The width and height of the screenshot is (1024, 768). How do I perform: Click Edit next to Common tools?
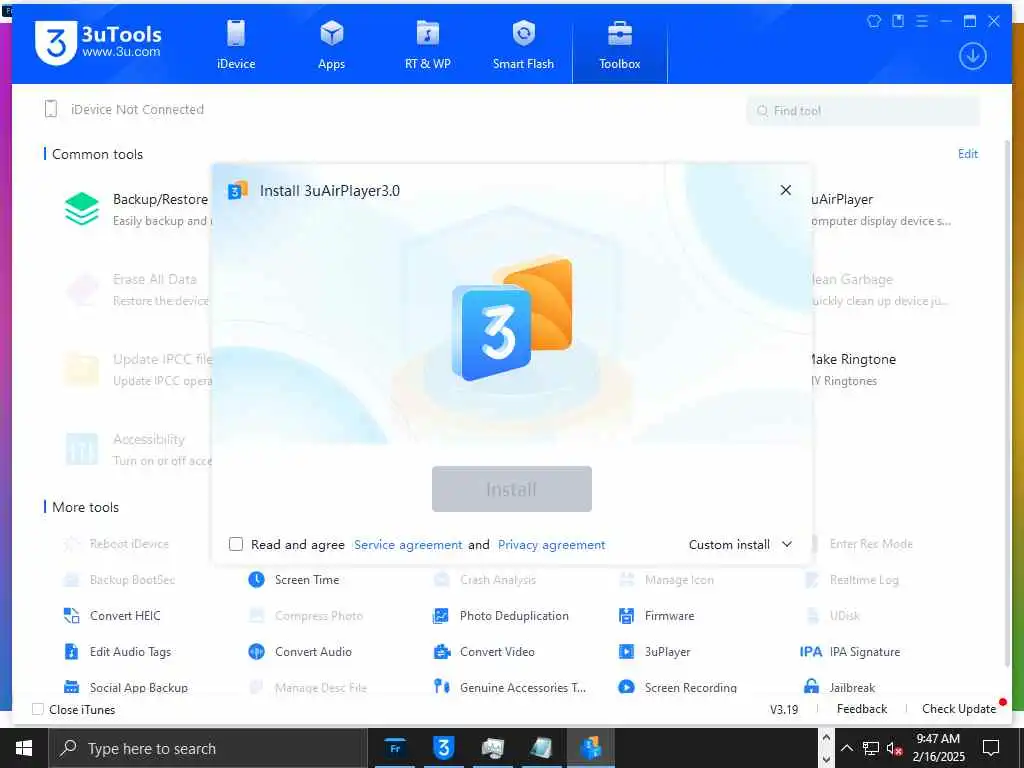(x=967, y=154)
